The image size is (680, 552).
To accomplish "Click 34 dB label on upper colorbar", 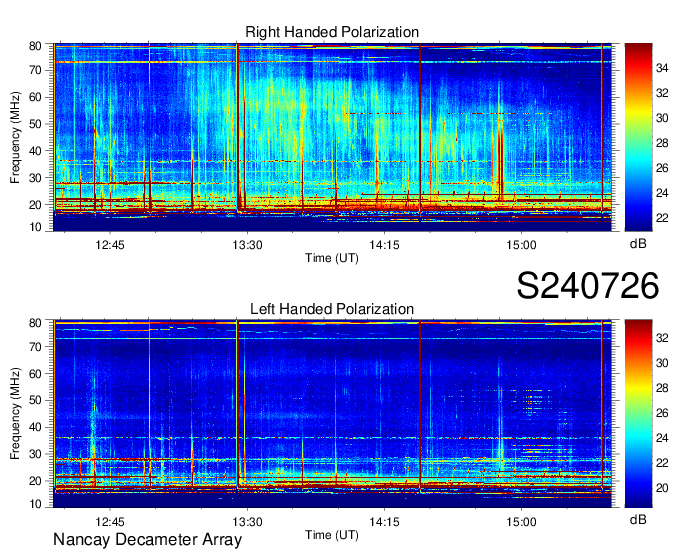I will pos(662,68).
